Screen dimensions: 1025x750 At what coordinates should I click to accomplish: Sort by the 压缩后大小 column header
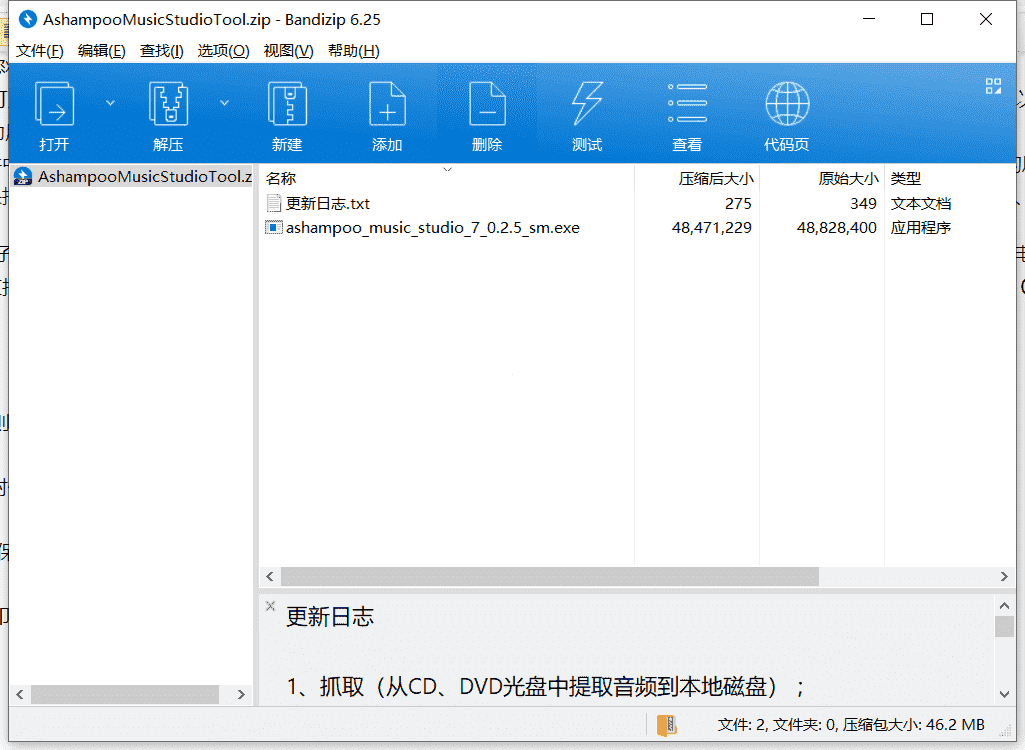coord(716,179)
